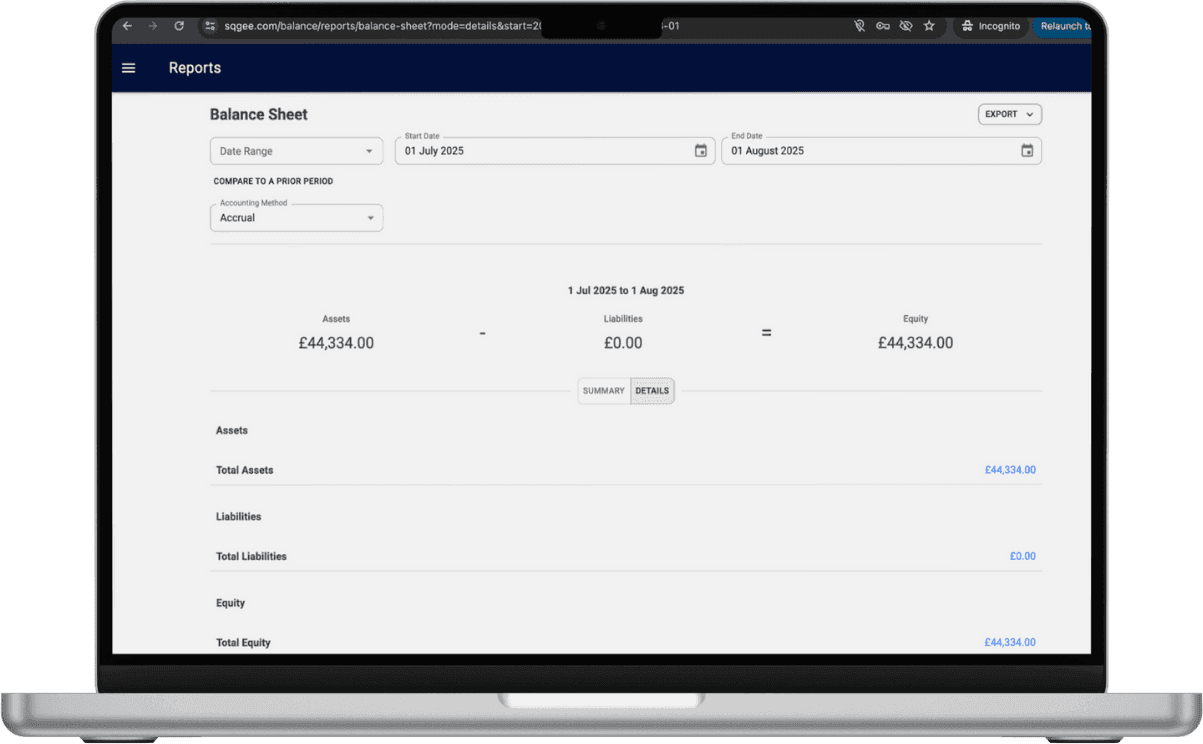Open the Total Liabilities £0.00 link
The image size is (1203, 744).
[1022, 556]
